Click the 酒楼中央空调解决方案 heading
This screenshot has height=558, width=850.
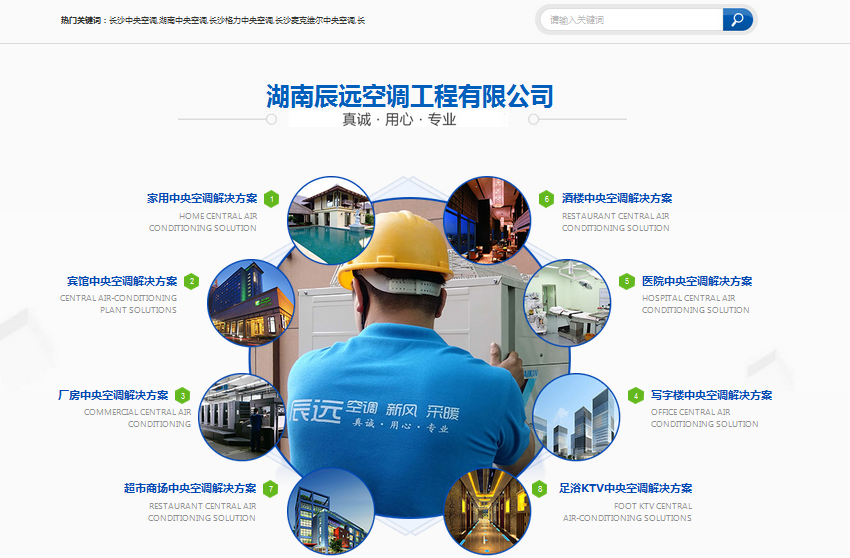(617, 199)
